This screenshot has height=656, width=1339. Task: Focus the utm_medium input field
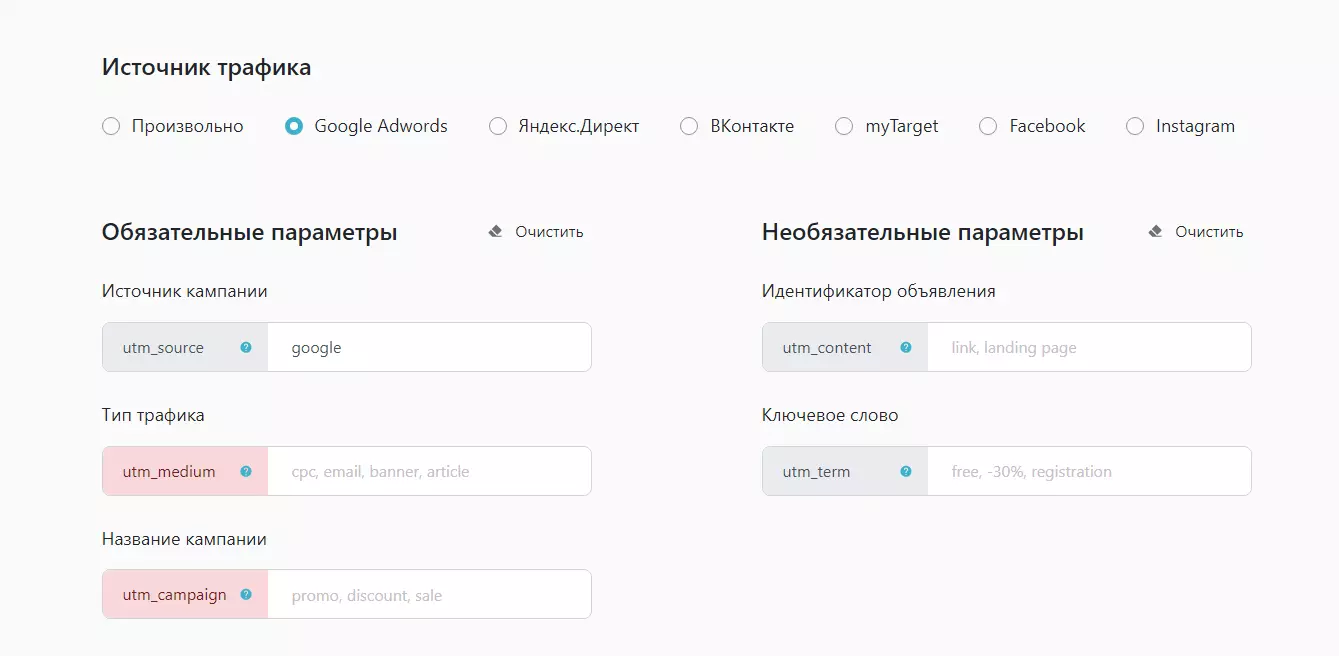pyautogui.click(x=430, y=471)
